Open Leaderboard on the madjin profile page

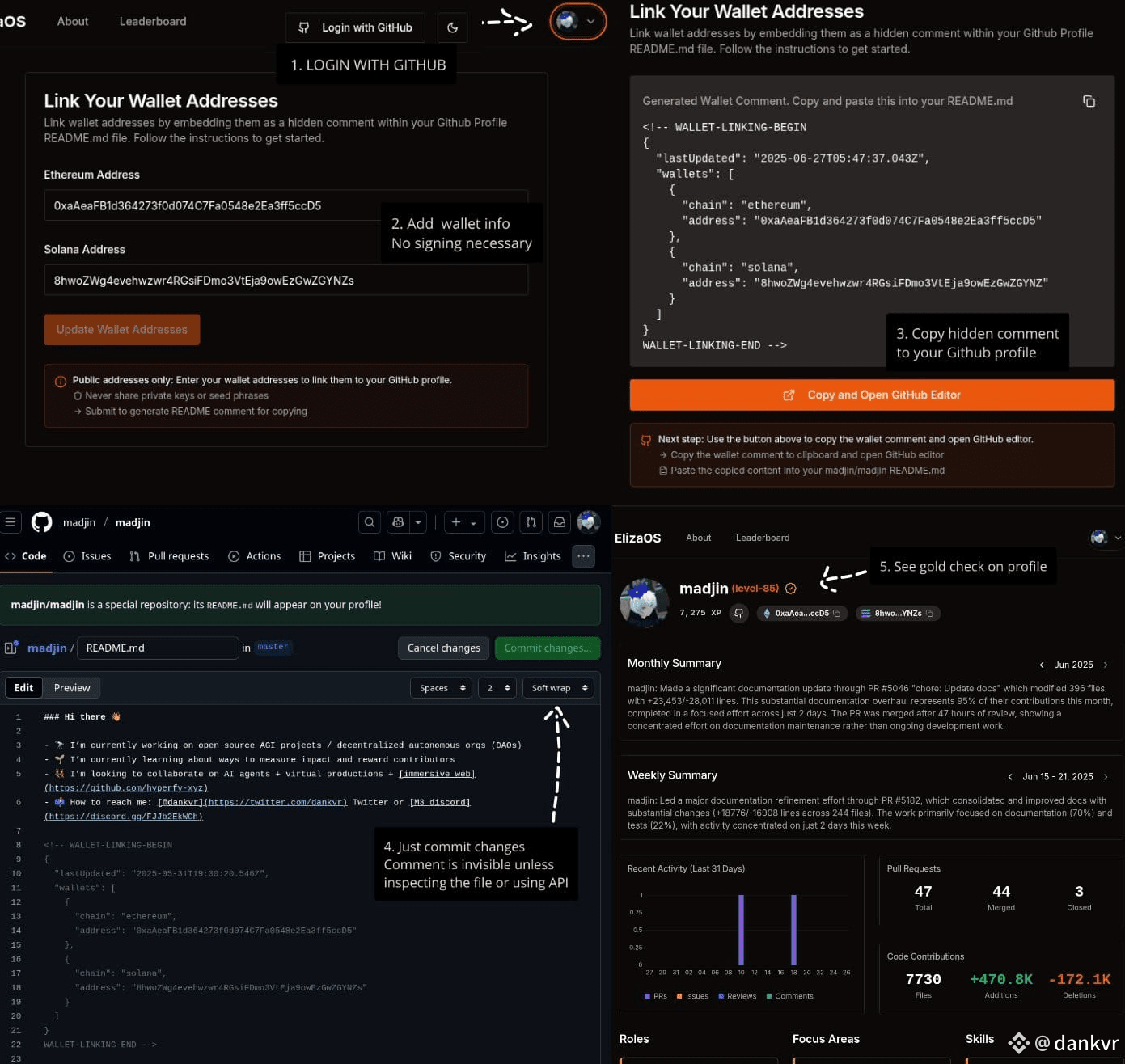[763, 538]
